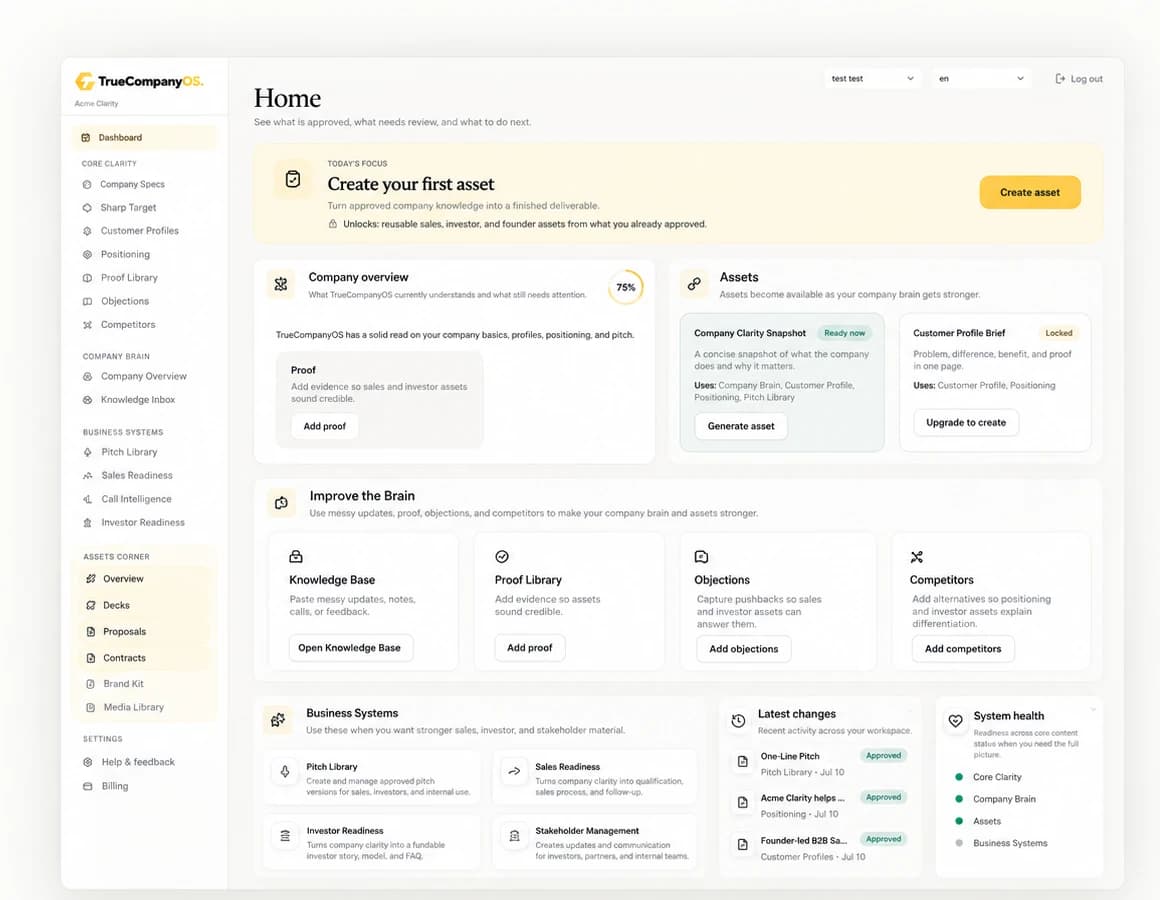Click the Call Intelligence icon
Viewport: 1160px width, 900px height.
[x=87, y=499]
